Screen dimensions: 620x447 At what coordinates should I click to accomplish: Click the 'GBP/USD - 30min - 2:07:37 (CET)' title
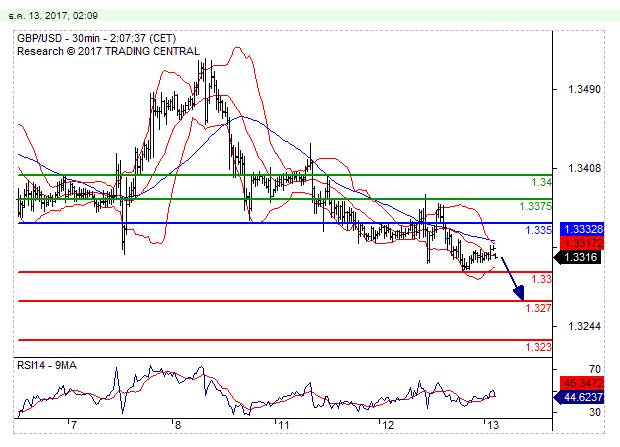point(96,38)
